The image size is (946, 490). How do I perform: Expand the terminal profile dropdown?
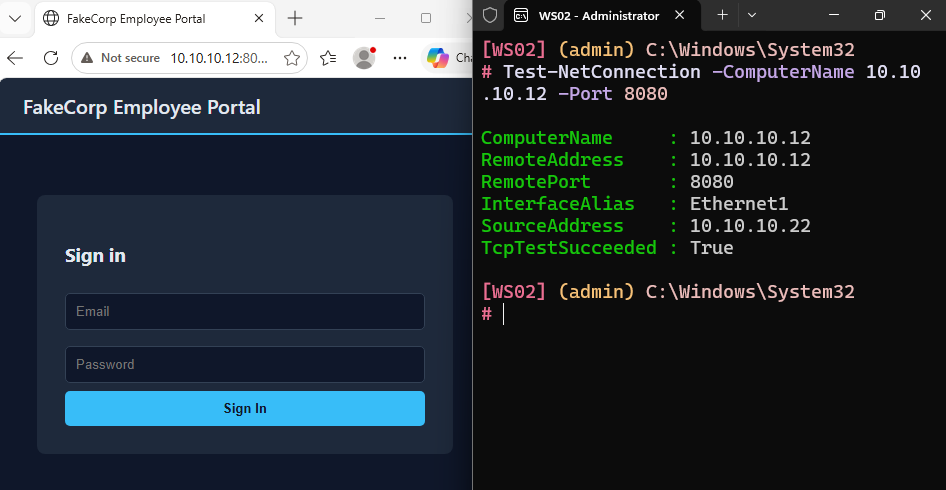(752, 15)
